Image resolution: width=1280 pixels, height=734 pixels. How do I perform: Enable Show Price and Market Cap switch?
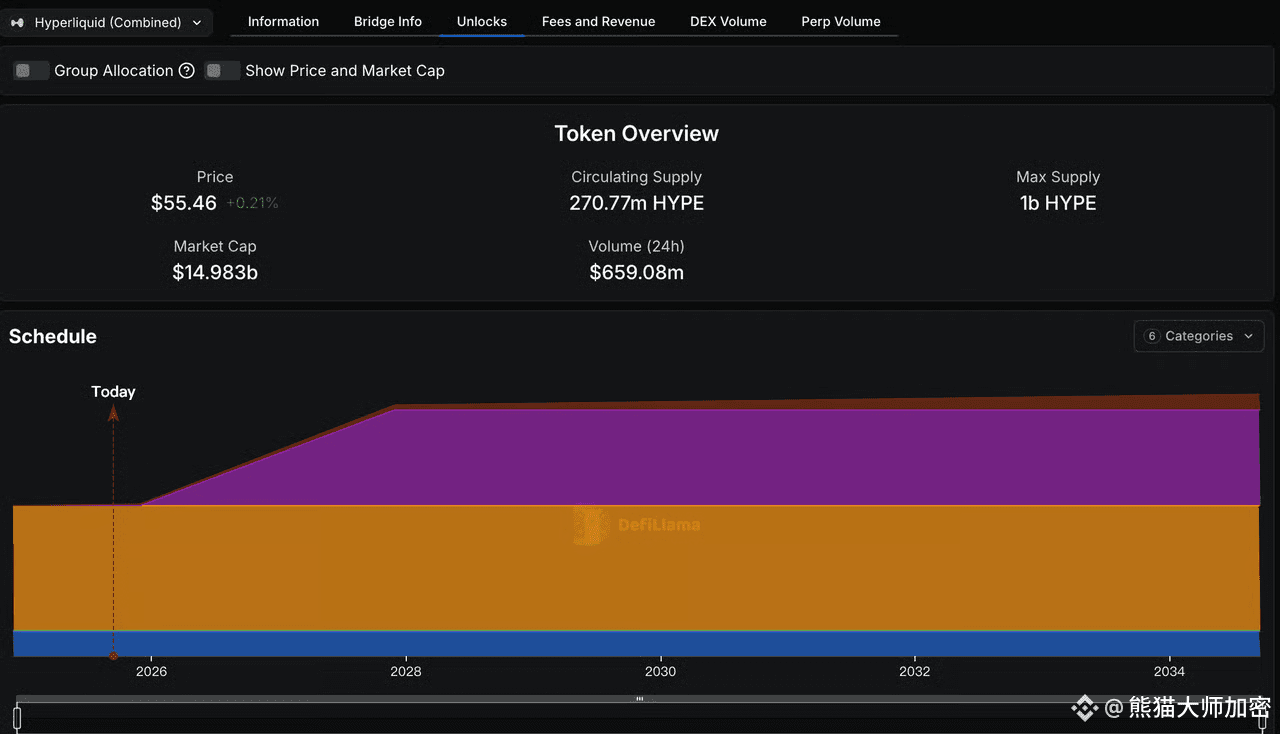[x=222, y=71]
